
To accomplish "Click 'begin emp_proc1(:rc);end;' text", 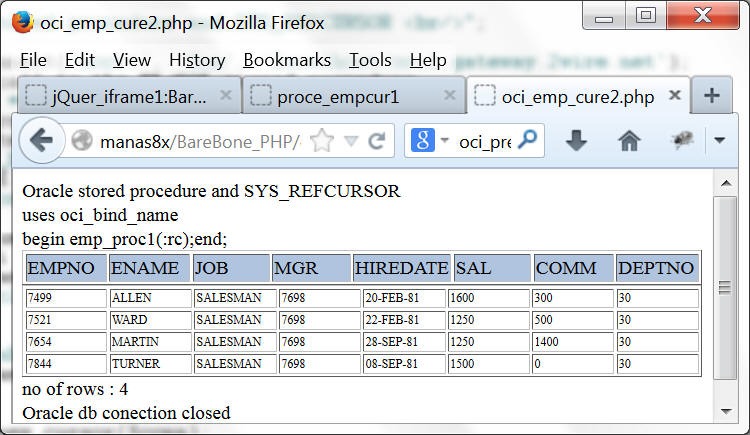I will click(124, 239).
